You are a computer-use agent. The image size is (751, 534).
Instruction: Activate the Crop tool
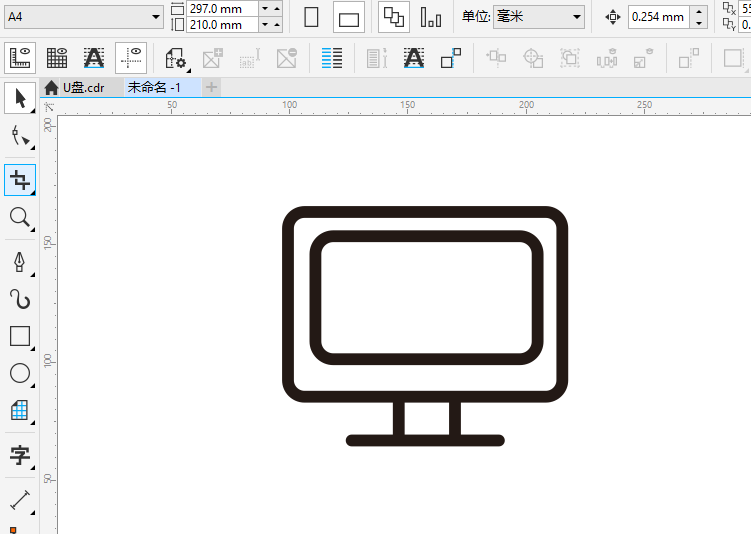coord(19,179)
